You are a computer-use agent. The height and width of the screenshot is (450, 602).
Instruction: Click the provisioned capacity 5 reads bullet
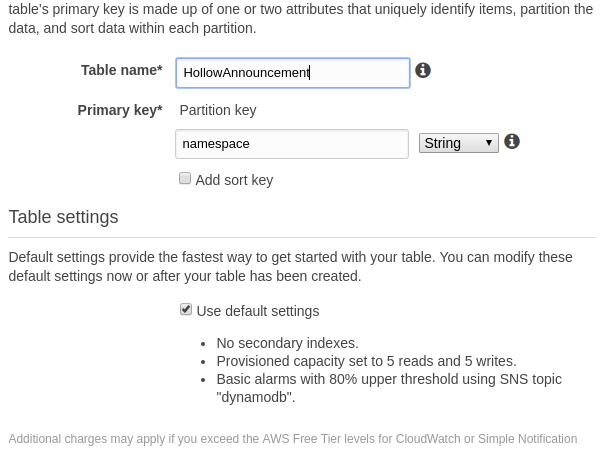coord(367,361)
